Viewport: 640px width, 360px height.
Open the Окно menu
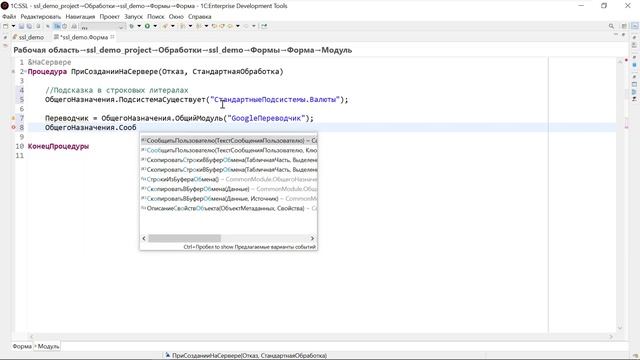(x=176, y=17)
